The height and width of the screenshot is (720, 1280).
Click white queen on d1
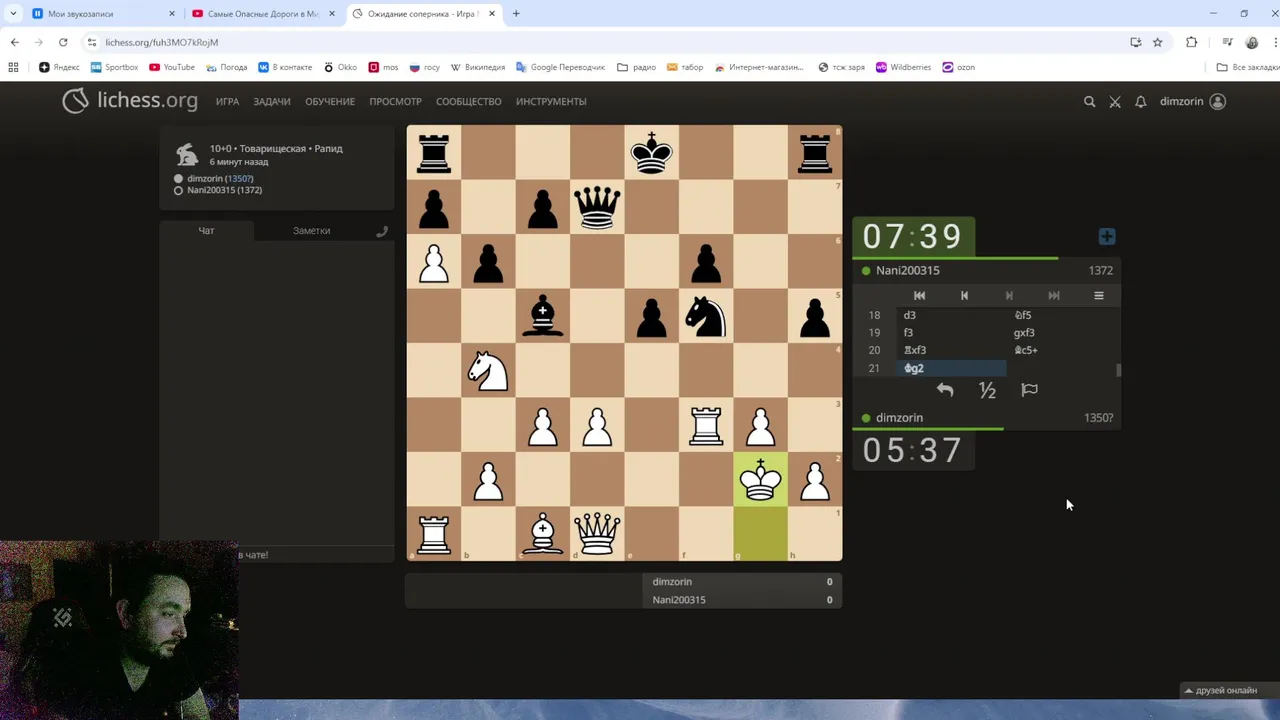click(597, 533)
